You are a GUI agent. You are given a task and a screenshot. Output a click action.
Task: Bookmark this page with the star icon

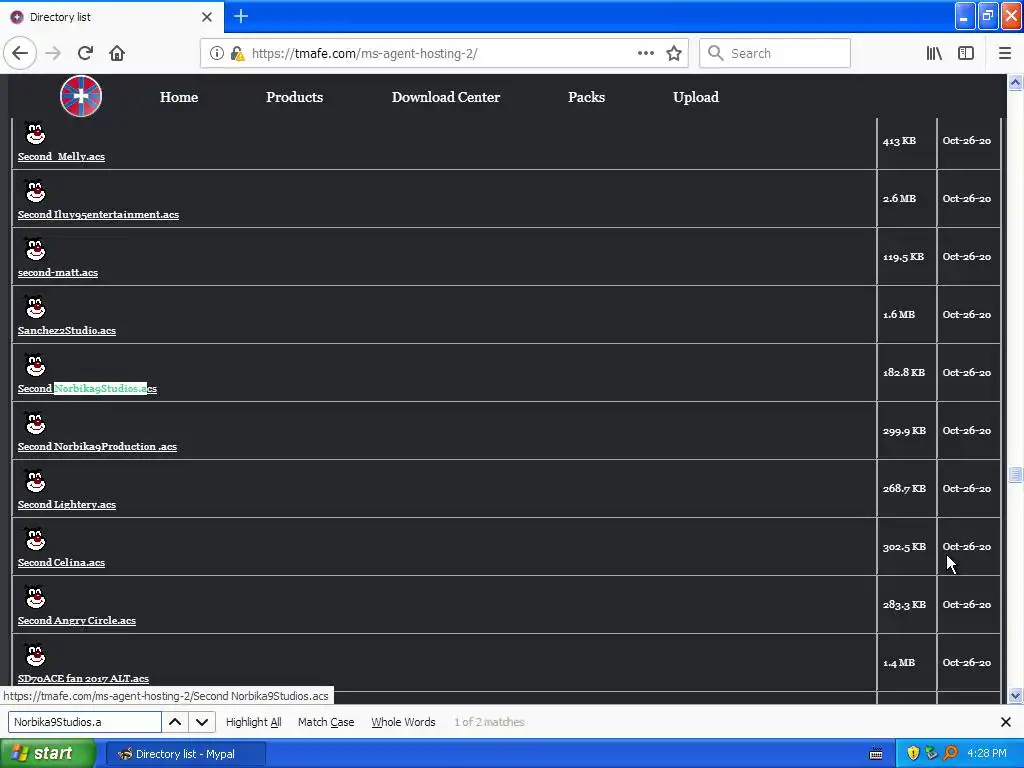point(674,53)
